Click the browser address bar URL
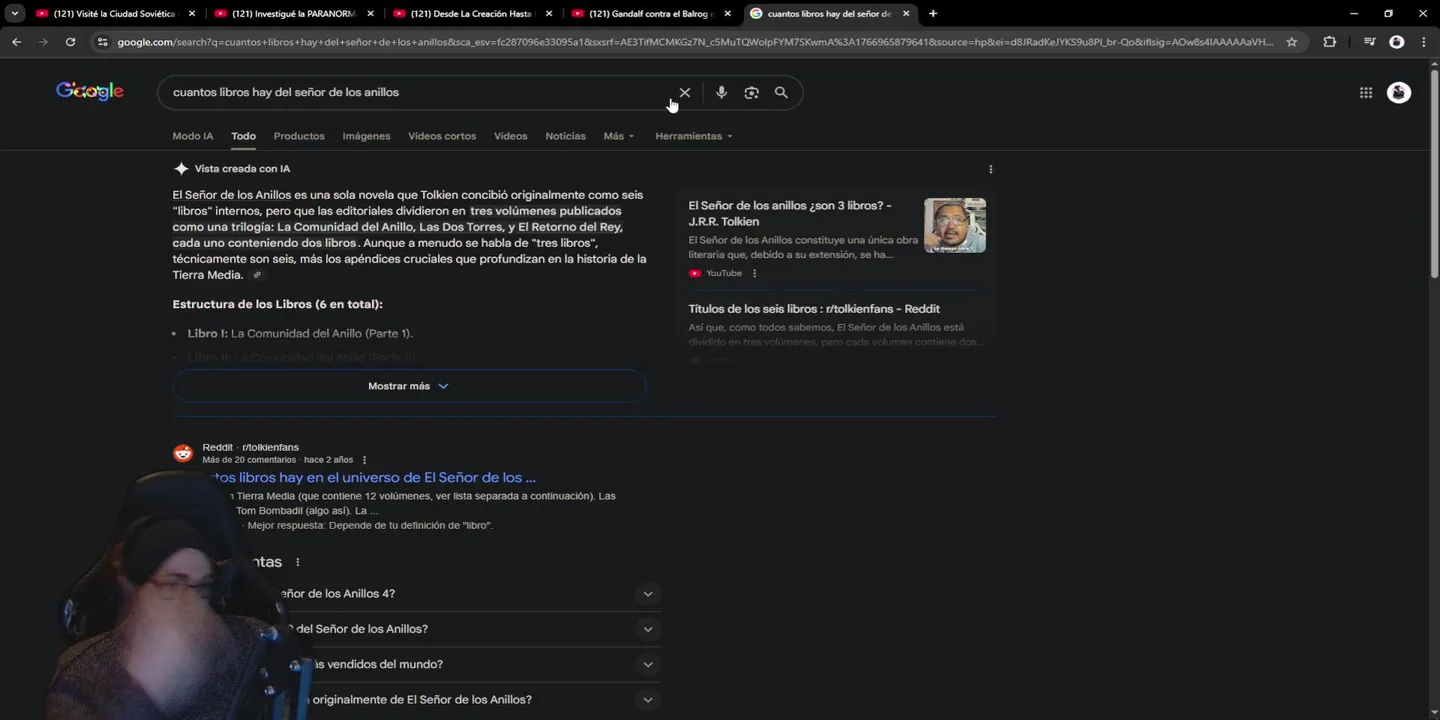1440x720 pixels. 695,42
